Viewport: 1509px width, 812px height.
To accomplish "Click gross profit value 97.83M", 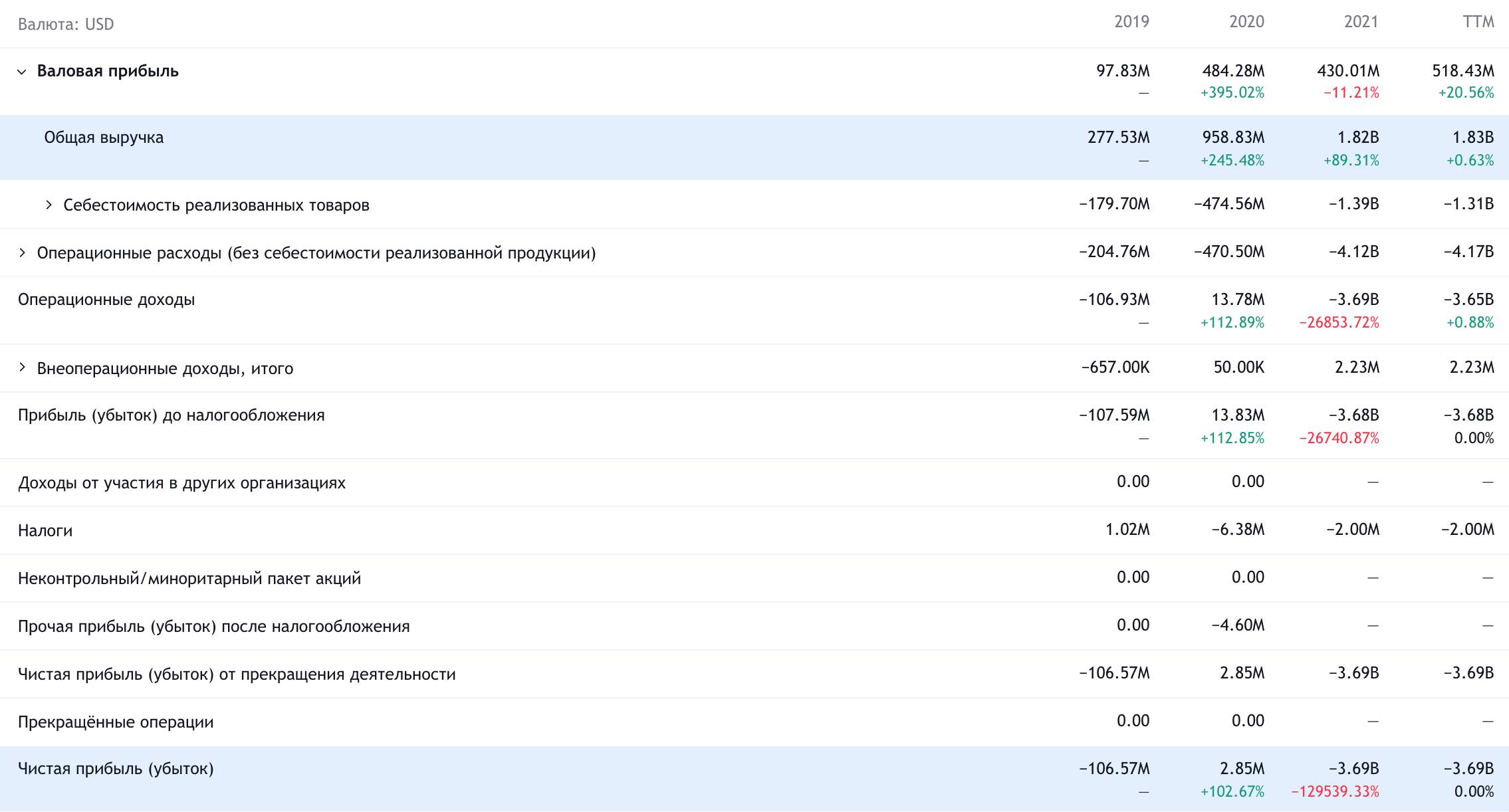I will point(1123,71).
